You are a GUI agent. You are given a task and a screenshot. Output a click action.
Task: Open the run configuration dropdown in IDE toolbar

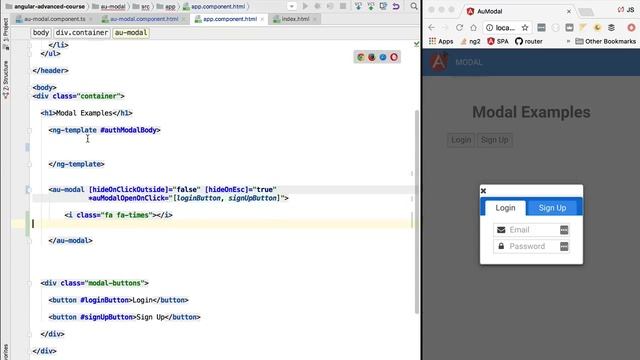291,6
